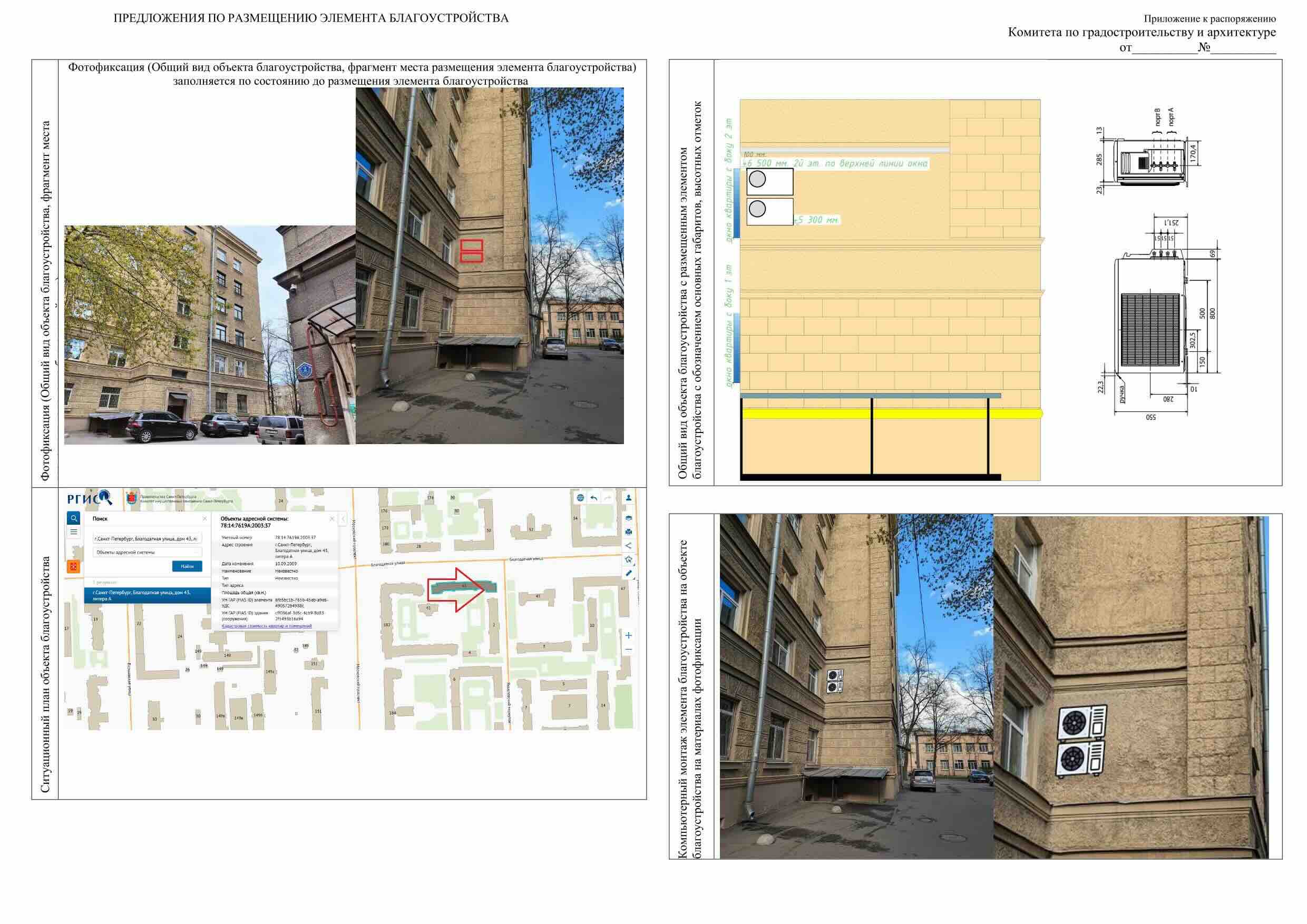The width and height of the screenshot is (1307, 924).
Task: Select the measure ruler tool
Action: click(x=628, y=573)
